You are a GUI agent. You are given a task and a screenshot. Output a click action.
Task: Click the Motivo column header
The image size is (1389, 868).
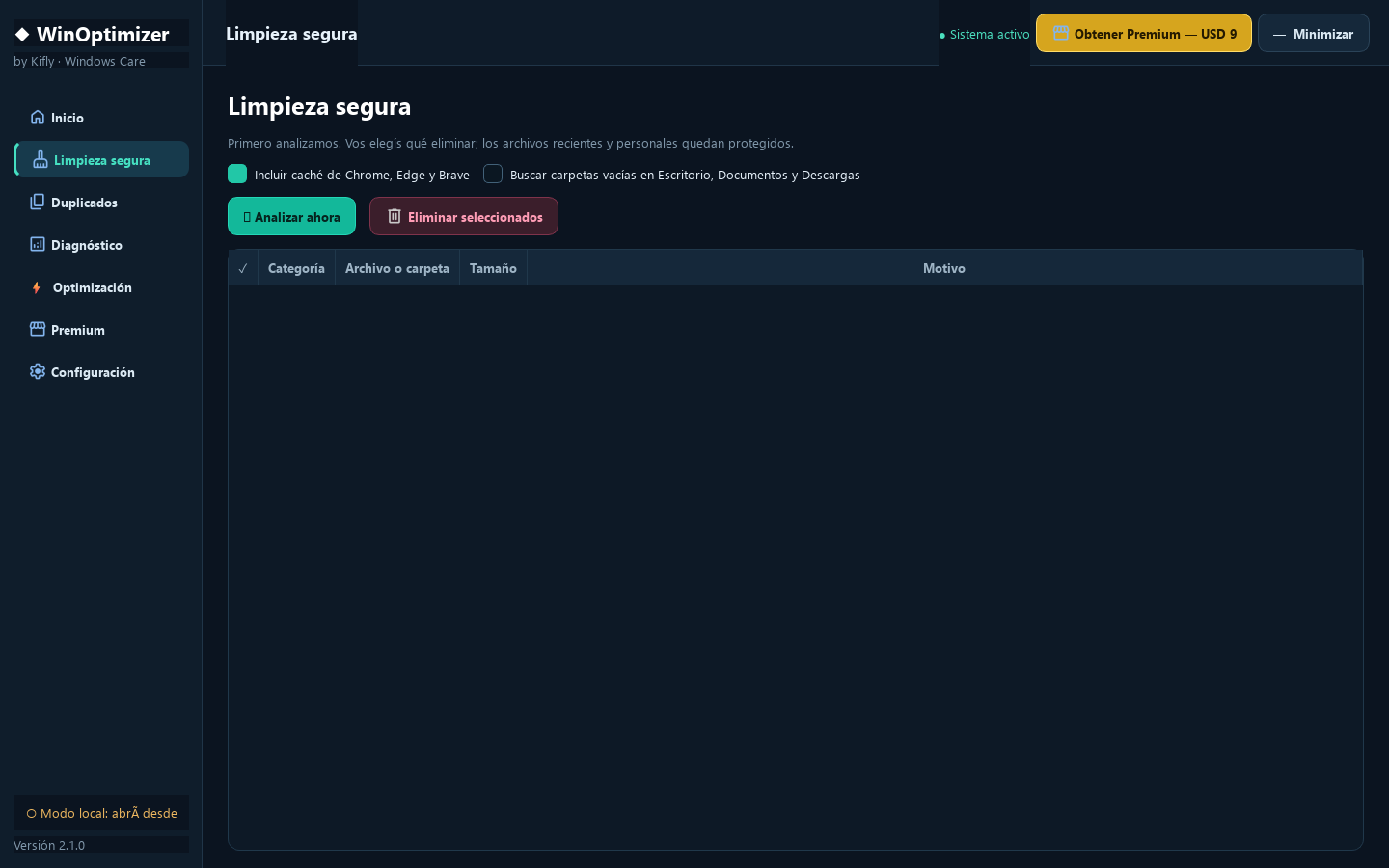(944, 268)
